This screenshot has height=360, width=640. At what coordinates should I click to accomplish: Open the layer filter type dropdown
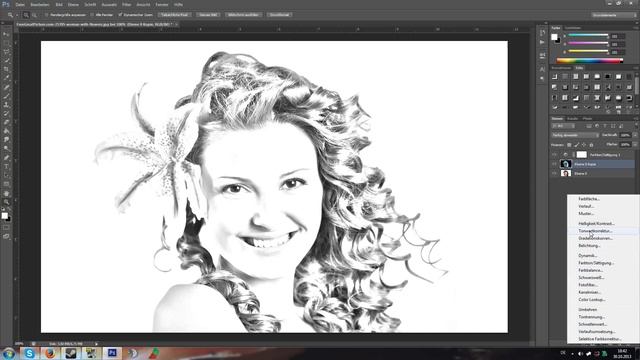(563, 126)
